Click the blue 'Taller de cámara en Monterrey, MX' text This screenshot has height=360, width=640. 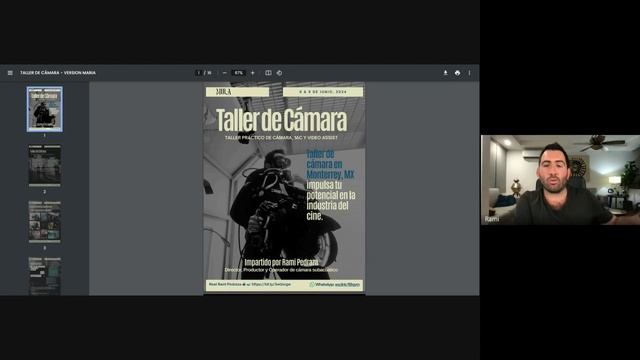coord(330,164)
